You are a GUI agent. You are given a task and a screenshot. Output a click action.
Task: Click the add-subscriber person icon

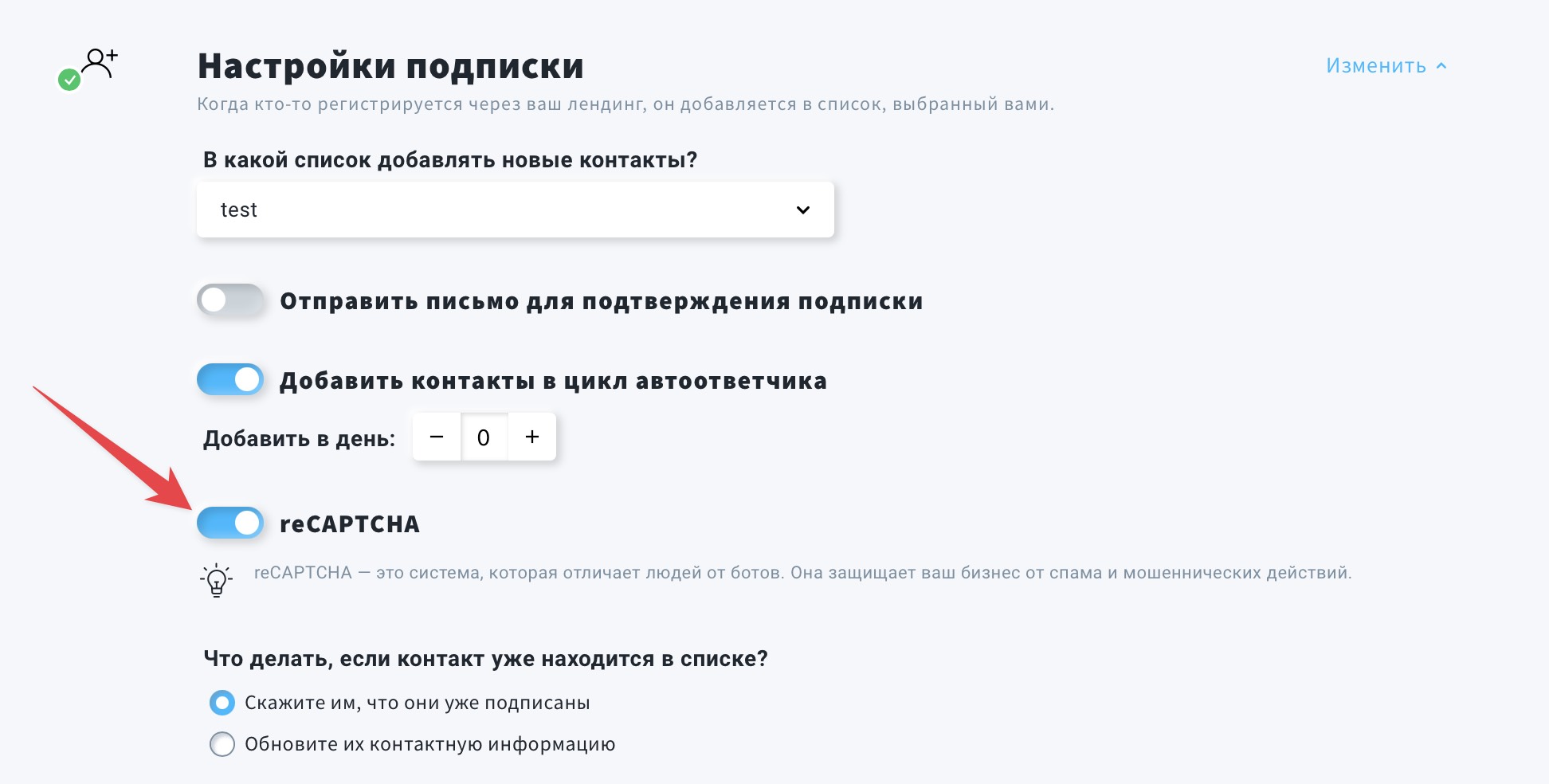(100, 62)
